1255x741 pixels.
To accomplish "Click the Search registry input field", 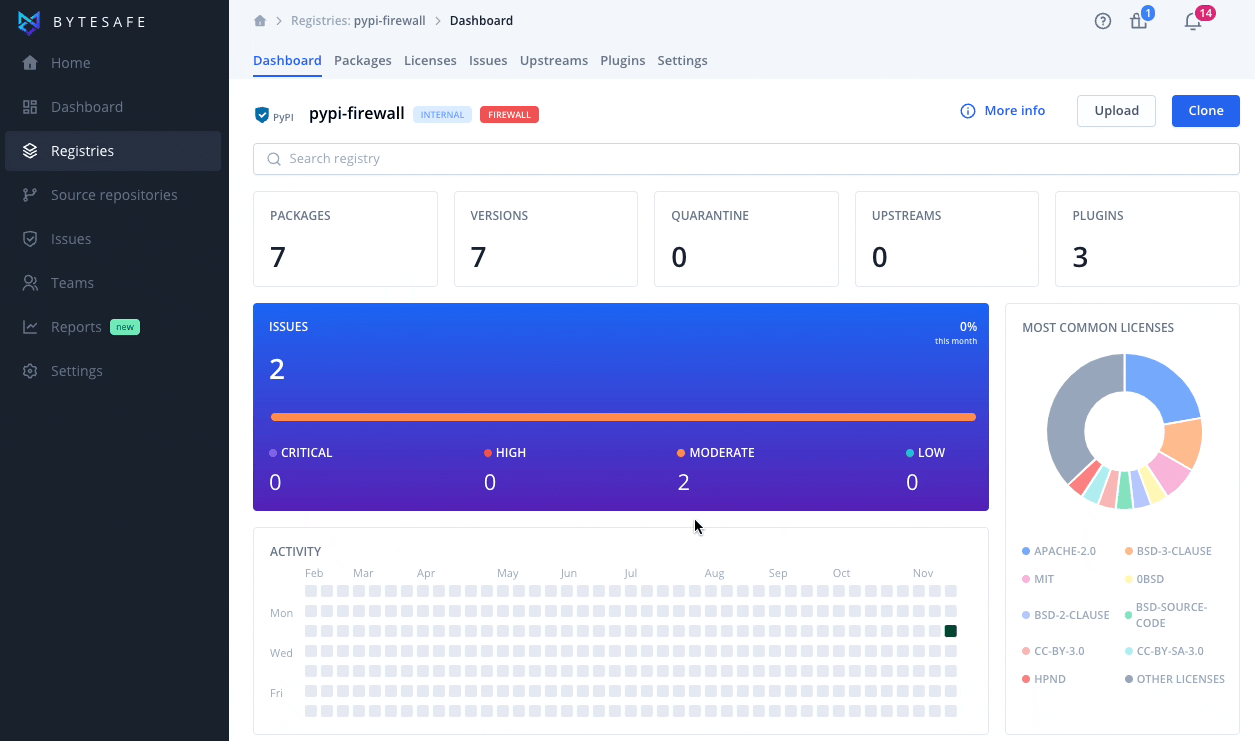I will coord(745,158).
